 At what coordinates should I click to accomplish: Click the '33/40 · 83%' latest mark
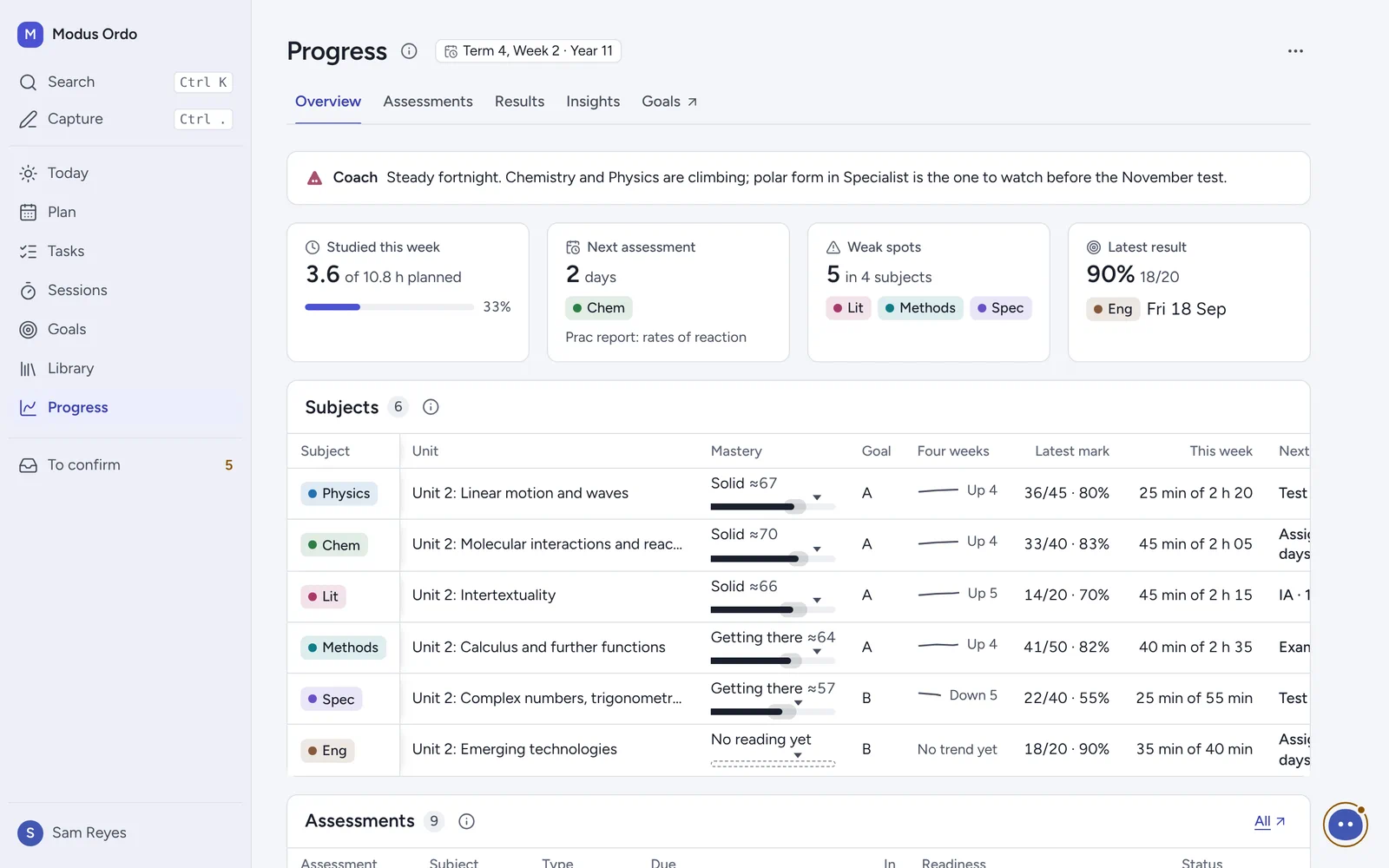1066,544
